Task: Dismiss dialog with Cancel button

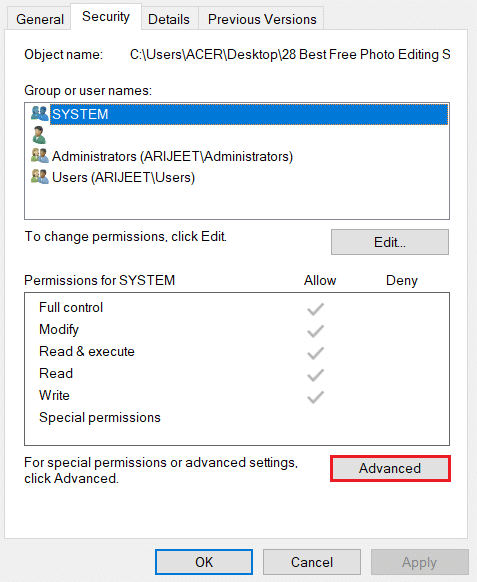Action: point(312,562)
